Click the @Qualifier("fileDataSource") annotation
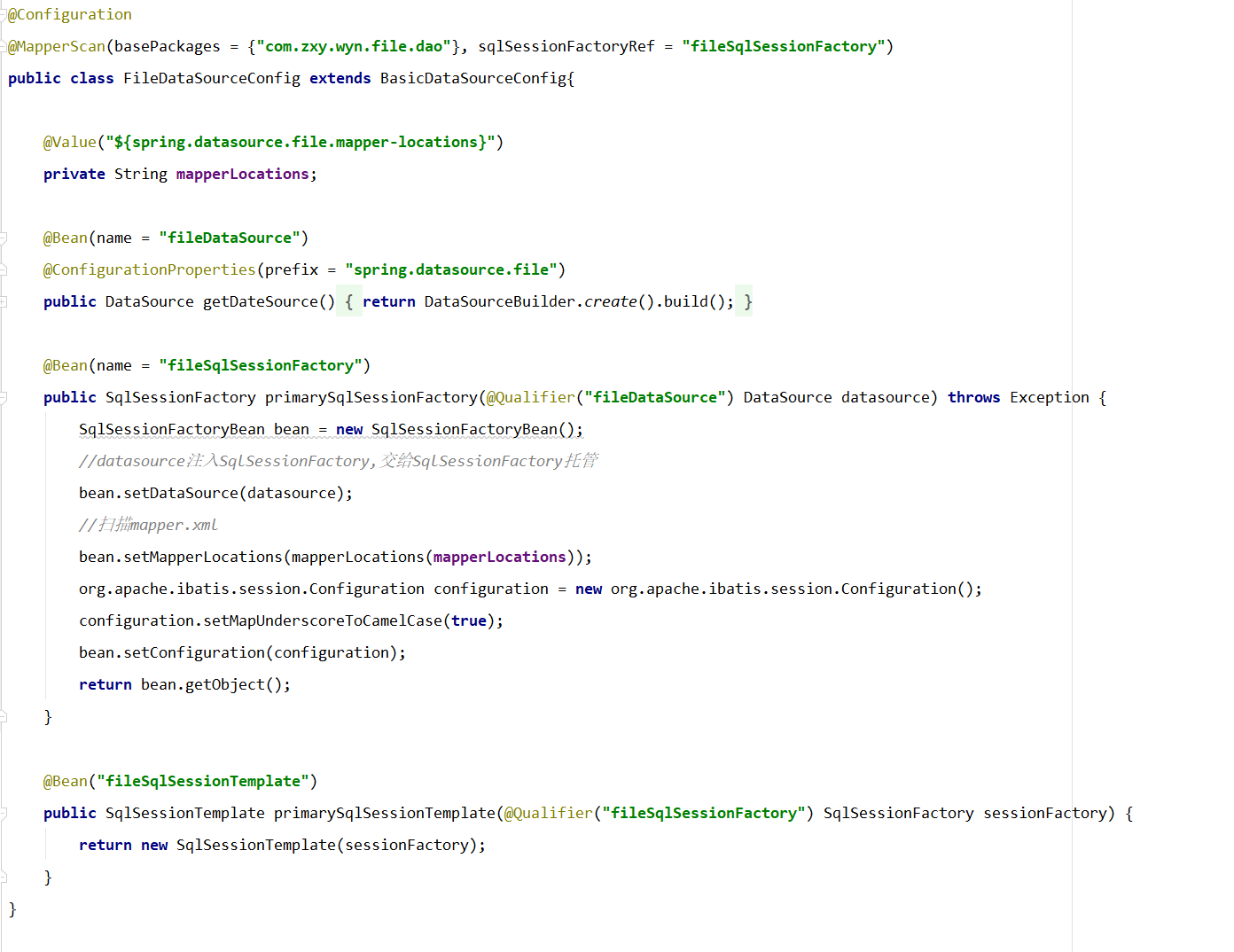The height and width of the screenshot is (952, 1234). point(611,397)
